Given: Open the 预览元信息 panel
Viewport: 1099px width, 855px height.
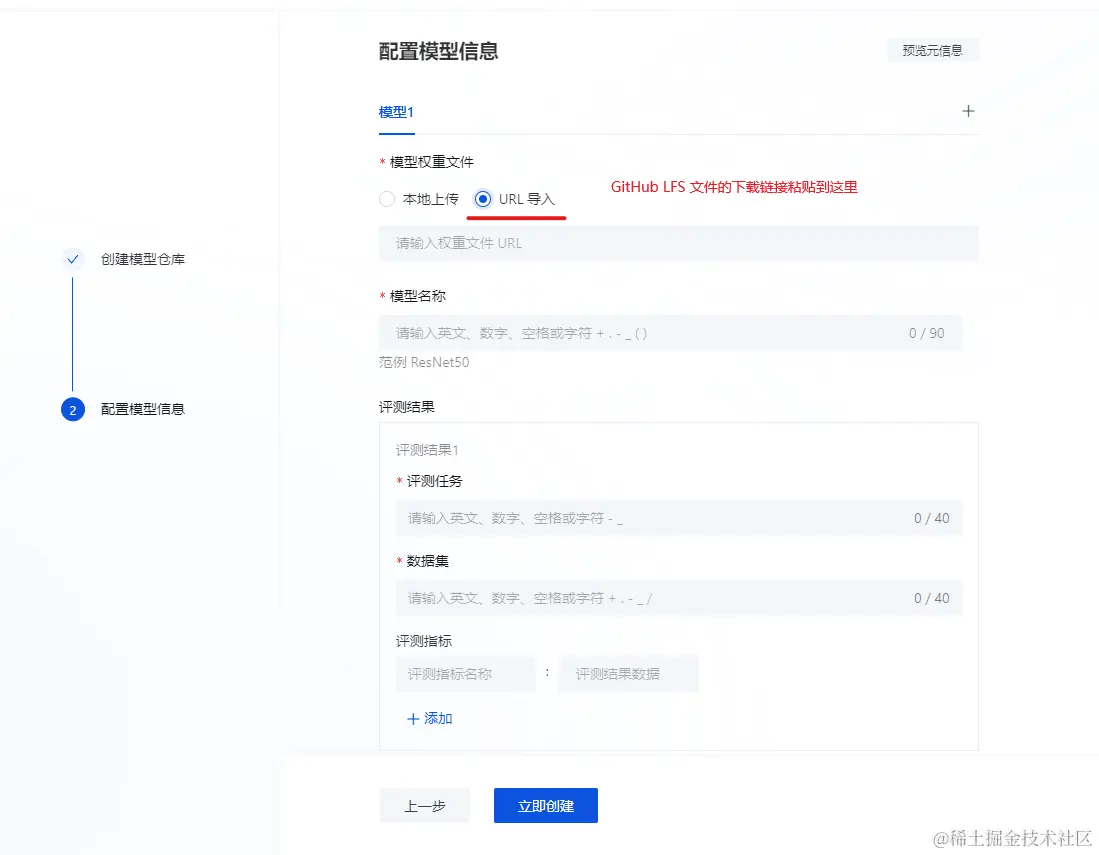Looking at the screenshot, I should click(933, 49).
